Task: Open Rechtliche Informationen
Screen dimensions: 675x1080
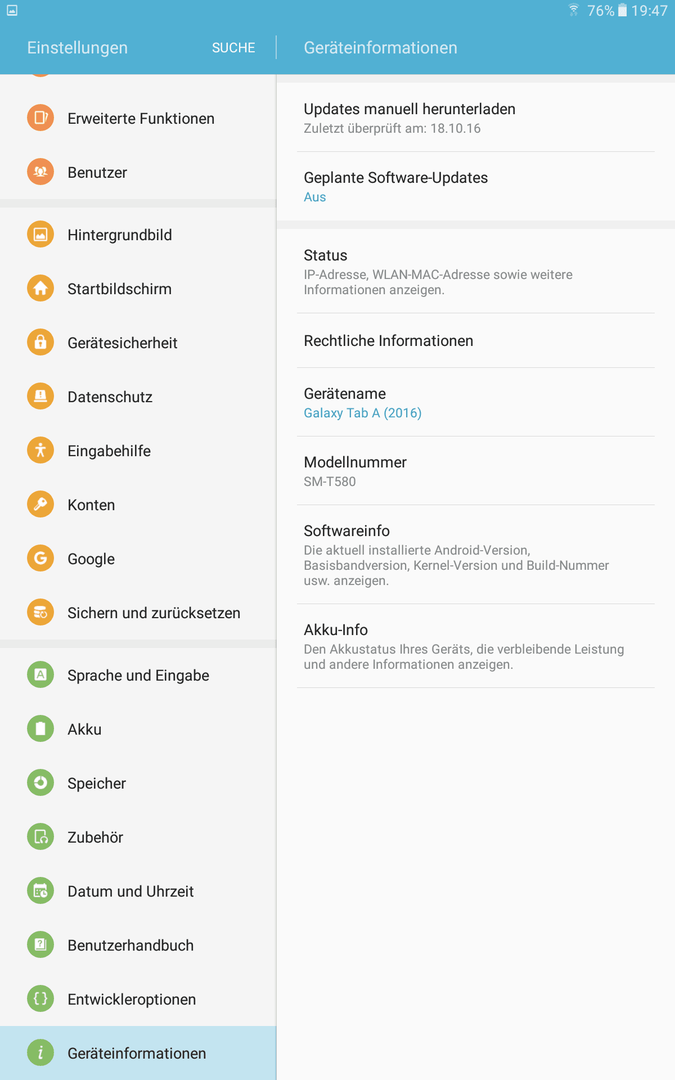Action: (x=475, y=340)
